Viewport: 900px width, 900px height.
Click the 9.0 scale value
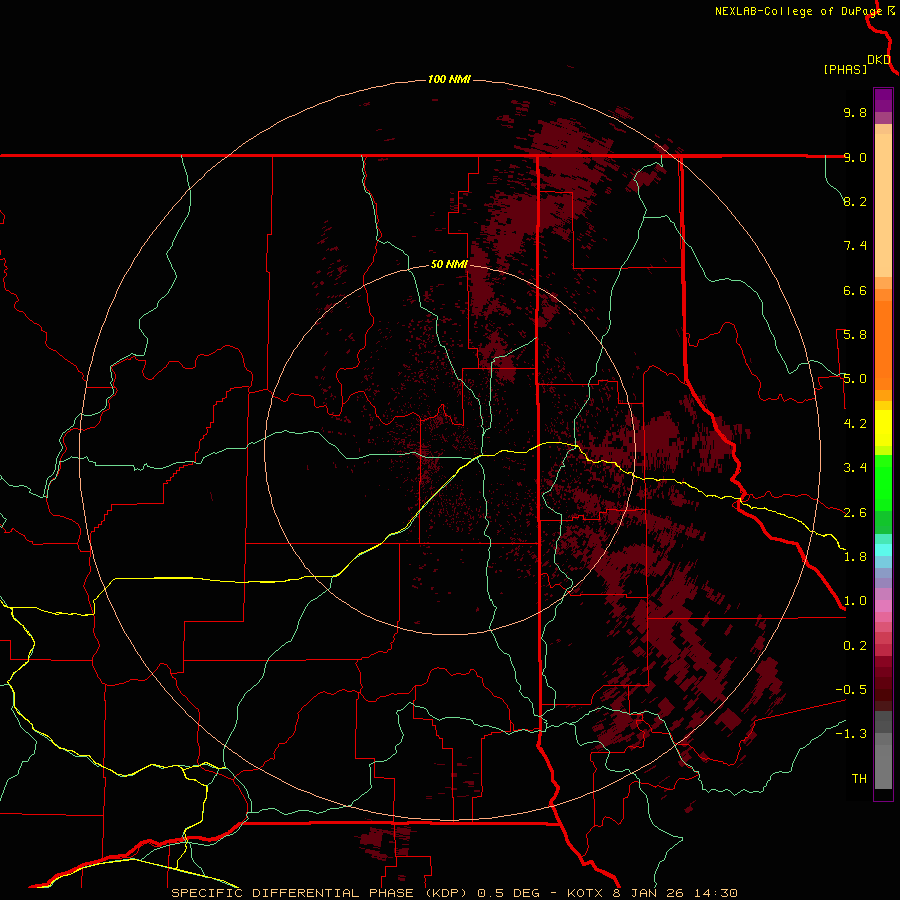click(855, 157)
